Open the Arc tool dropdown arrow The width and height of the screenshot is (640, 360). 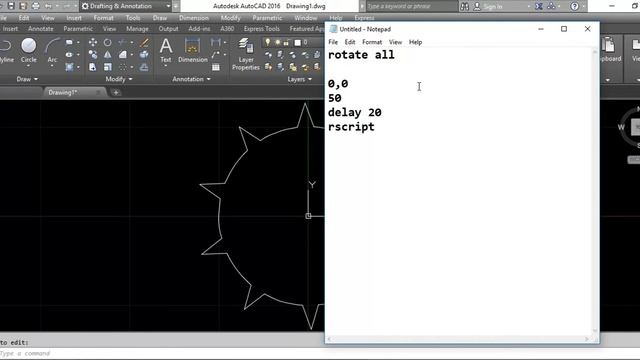click(x=52, y=66)
